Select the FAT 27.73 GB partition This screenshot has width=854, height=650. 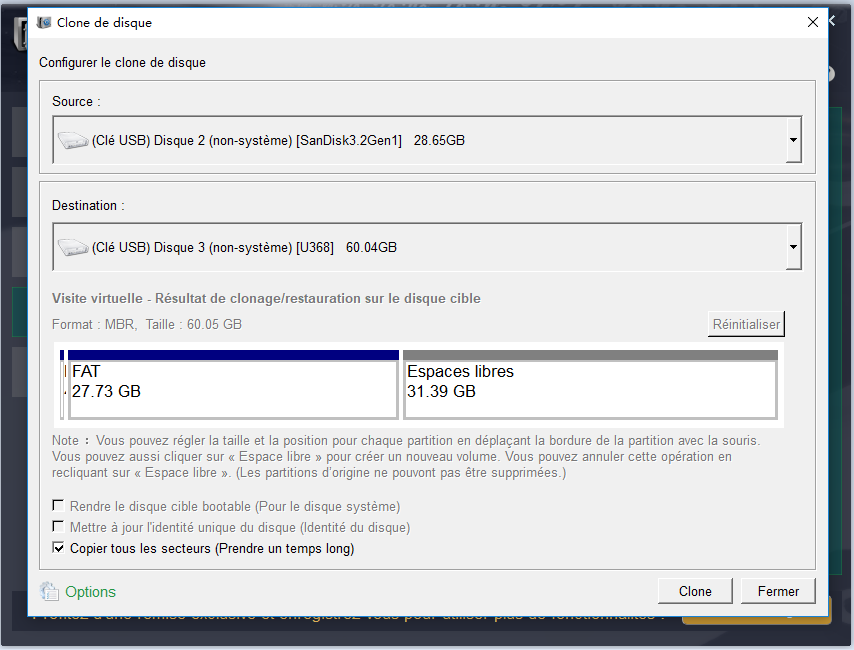point(232,388)
